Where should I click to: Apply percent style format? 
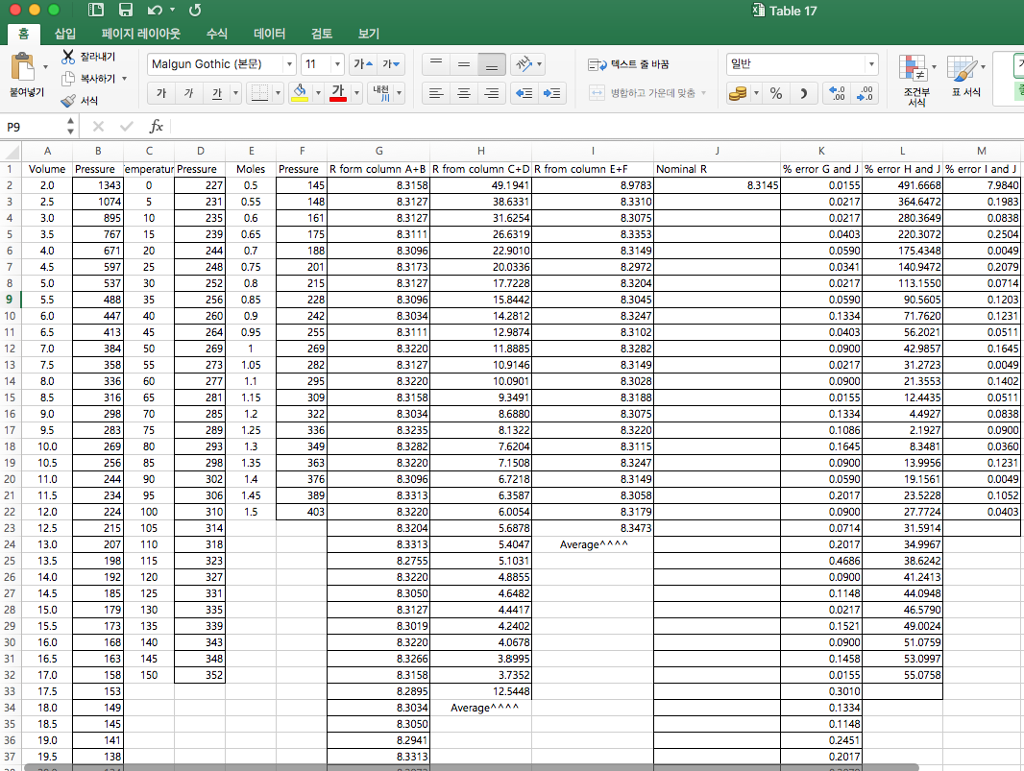click(x=776, y=93)
